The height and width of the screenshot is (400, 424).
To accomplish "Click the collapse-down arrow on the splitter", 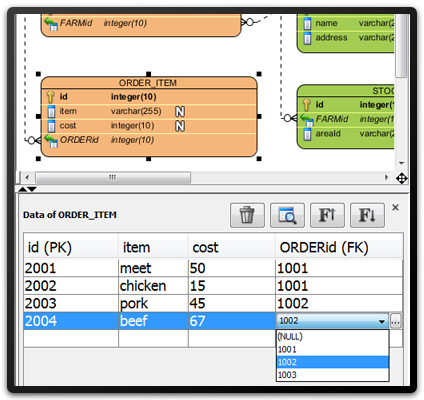I will tap(32, 189).
